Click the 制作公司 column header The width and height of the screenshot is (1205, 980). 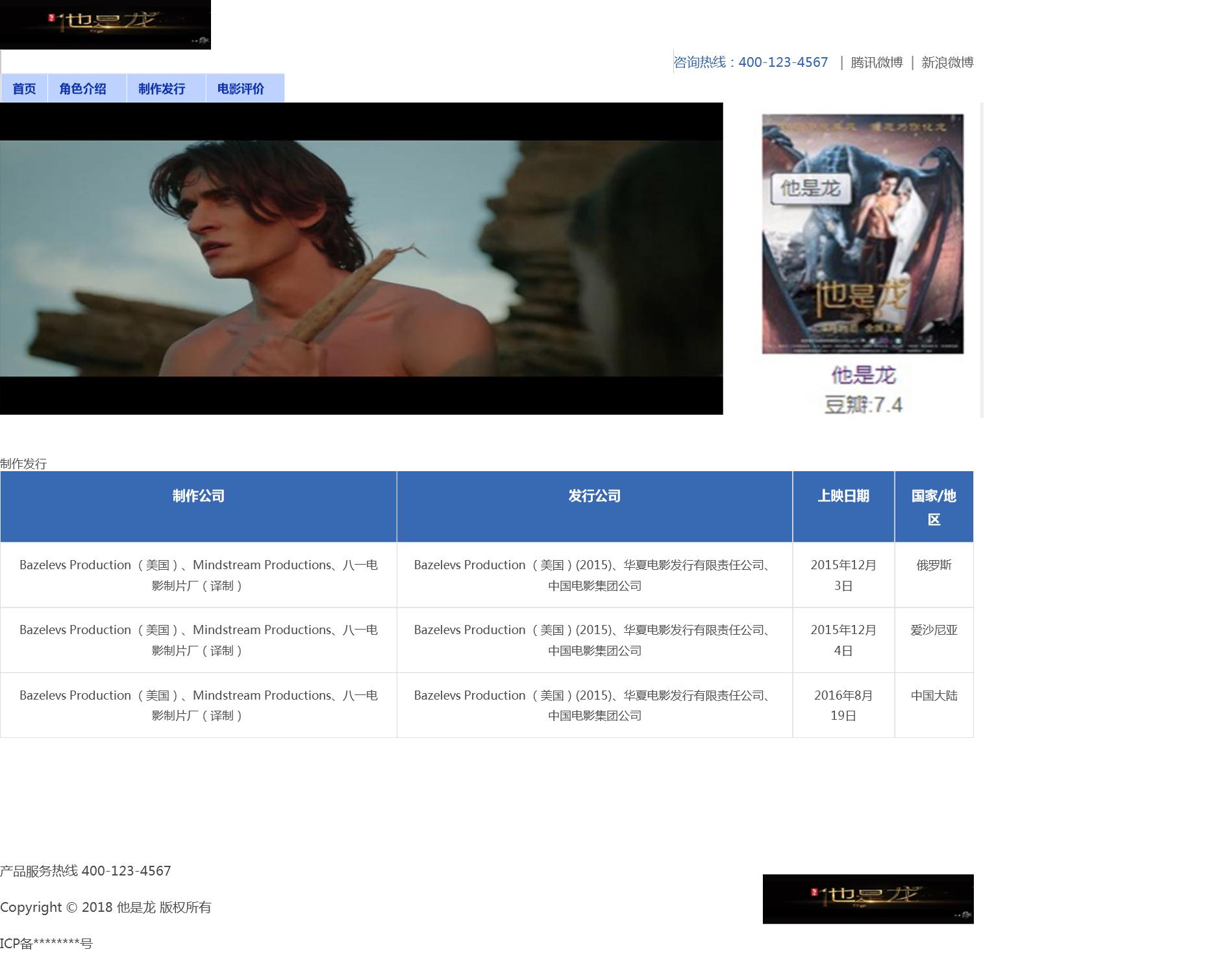(198, 496)
